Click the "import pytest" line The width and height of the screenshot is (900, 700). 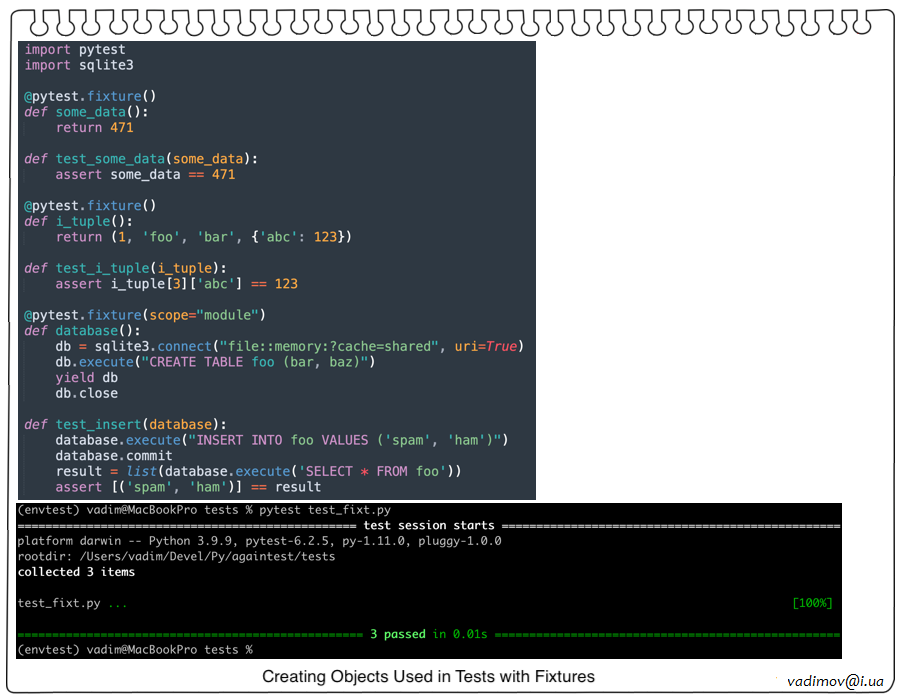pos(75,49)
